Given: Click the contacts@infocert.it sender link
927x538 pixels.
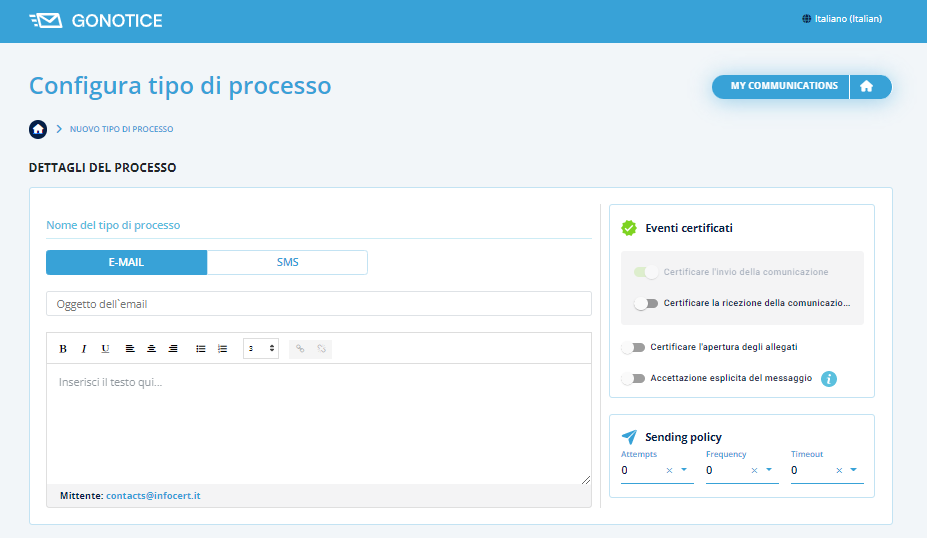Looking at the screenshot, I should pyautogui.click(x=153, y=496).
